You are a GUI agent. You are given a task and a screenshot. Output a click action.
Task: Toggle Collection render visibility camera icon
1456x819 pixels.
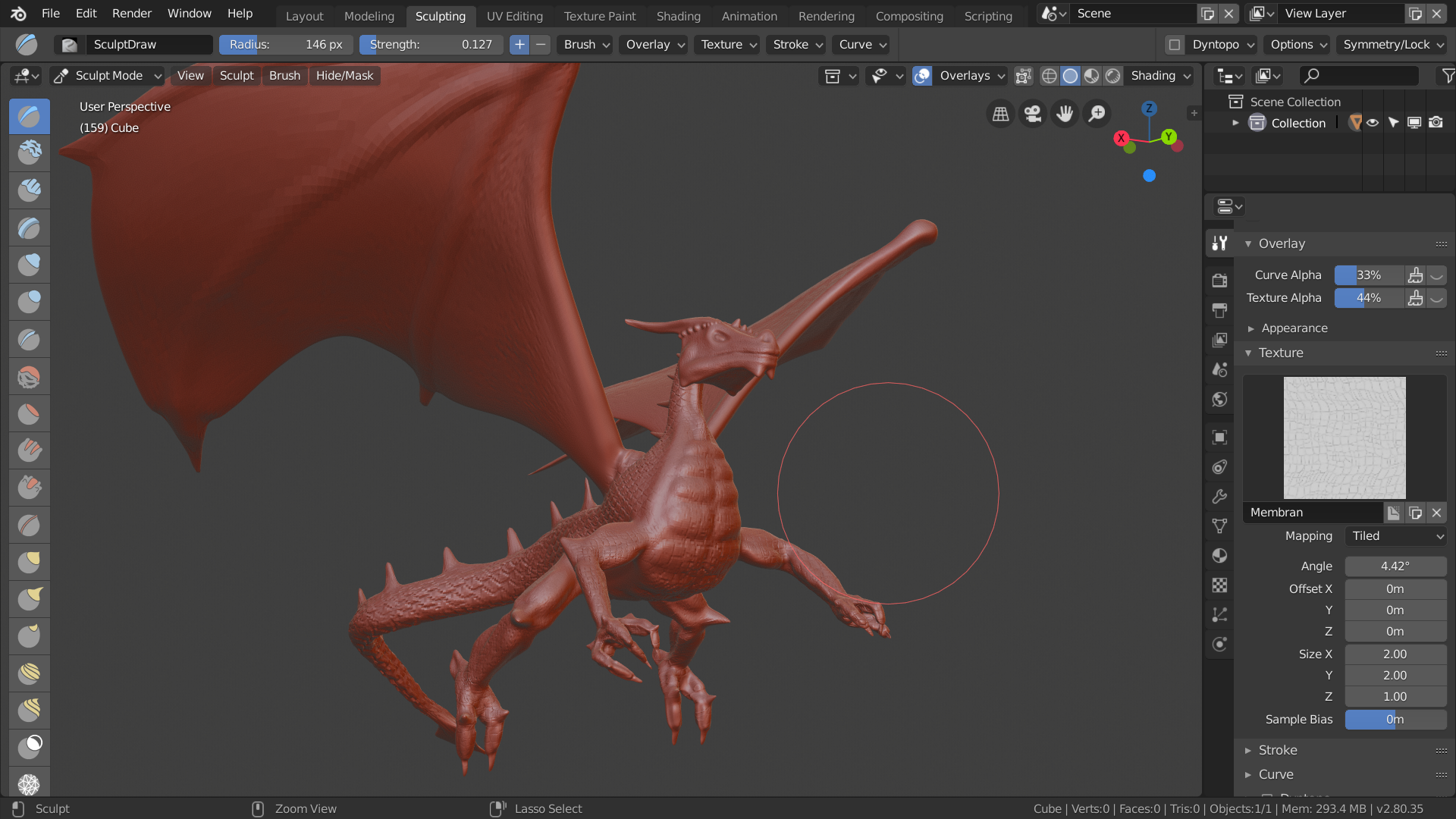[1436, 123]
